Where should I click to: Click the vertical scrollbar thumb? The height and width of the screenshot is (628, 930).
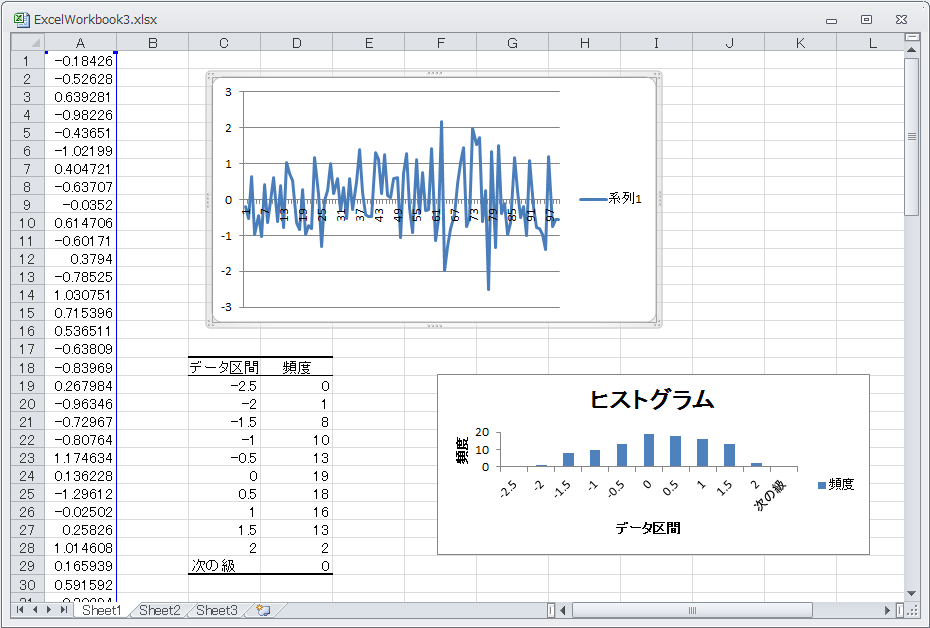coord(911,136)
